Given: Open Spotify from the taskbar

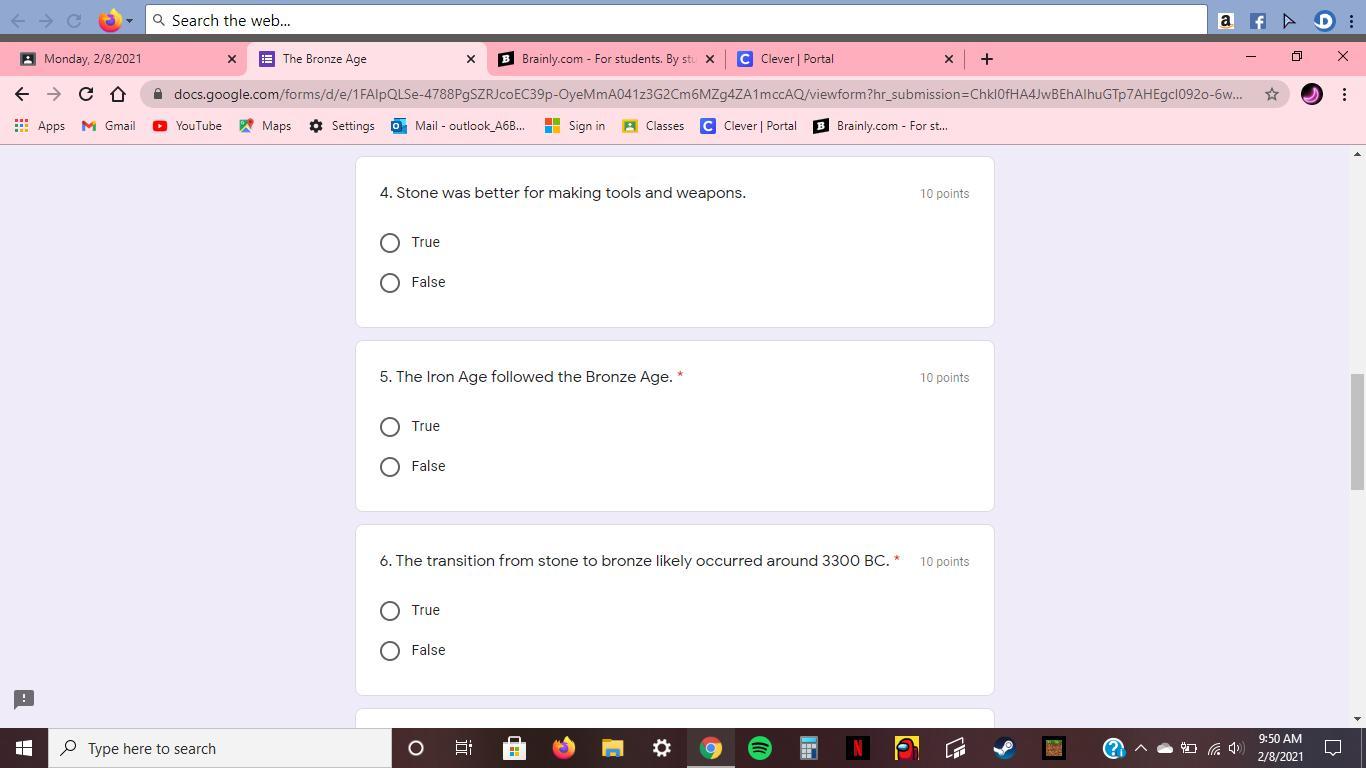Looking at the screenshot, I should [760, 748].
